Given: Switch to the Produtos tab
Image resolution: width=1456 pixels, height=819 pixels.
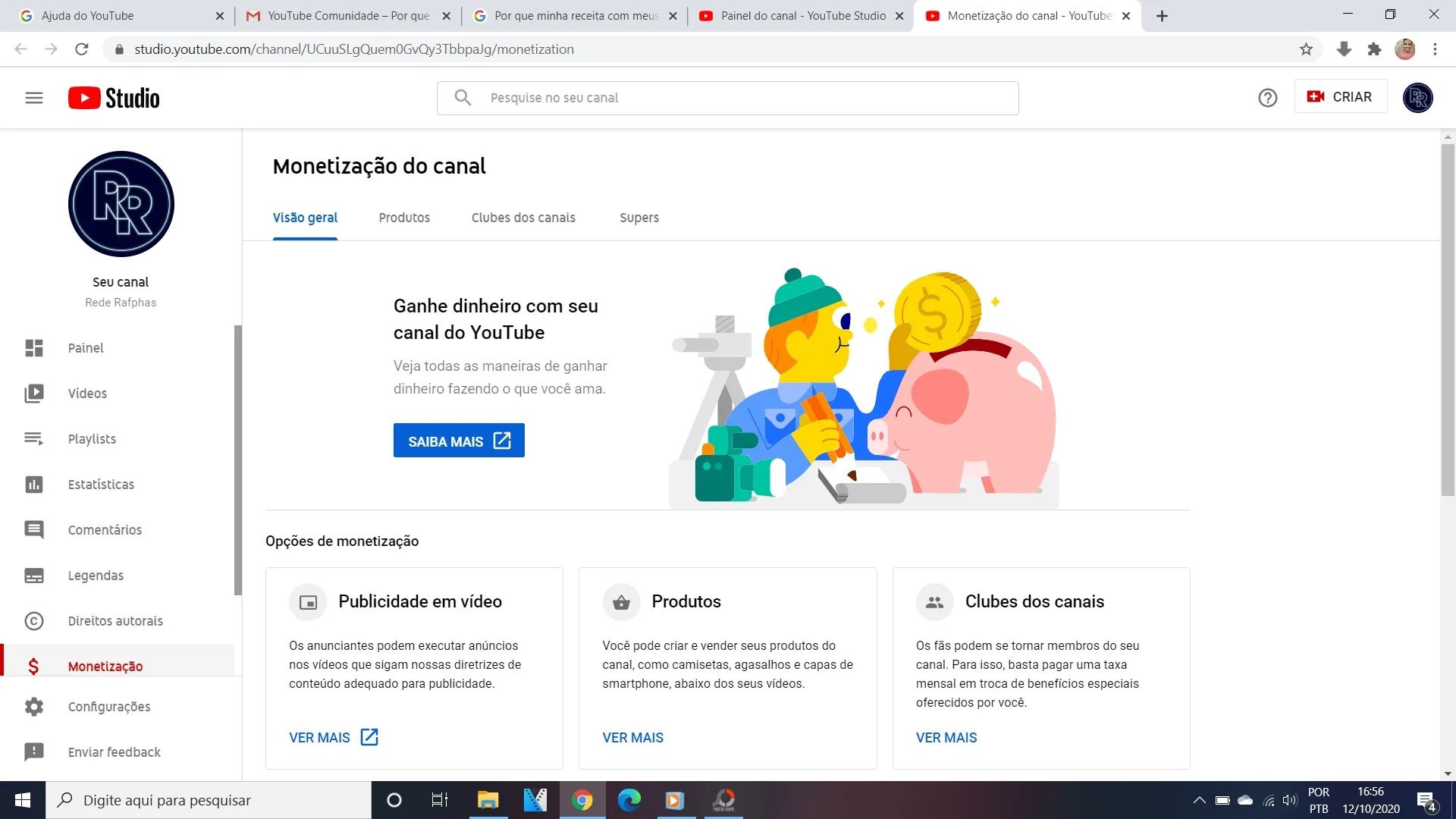Looking at the screenshot, I should pyautogui.click(x=404, y=217).
